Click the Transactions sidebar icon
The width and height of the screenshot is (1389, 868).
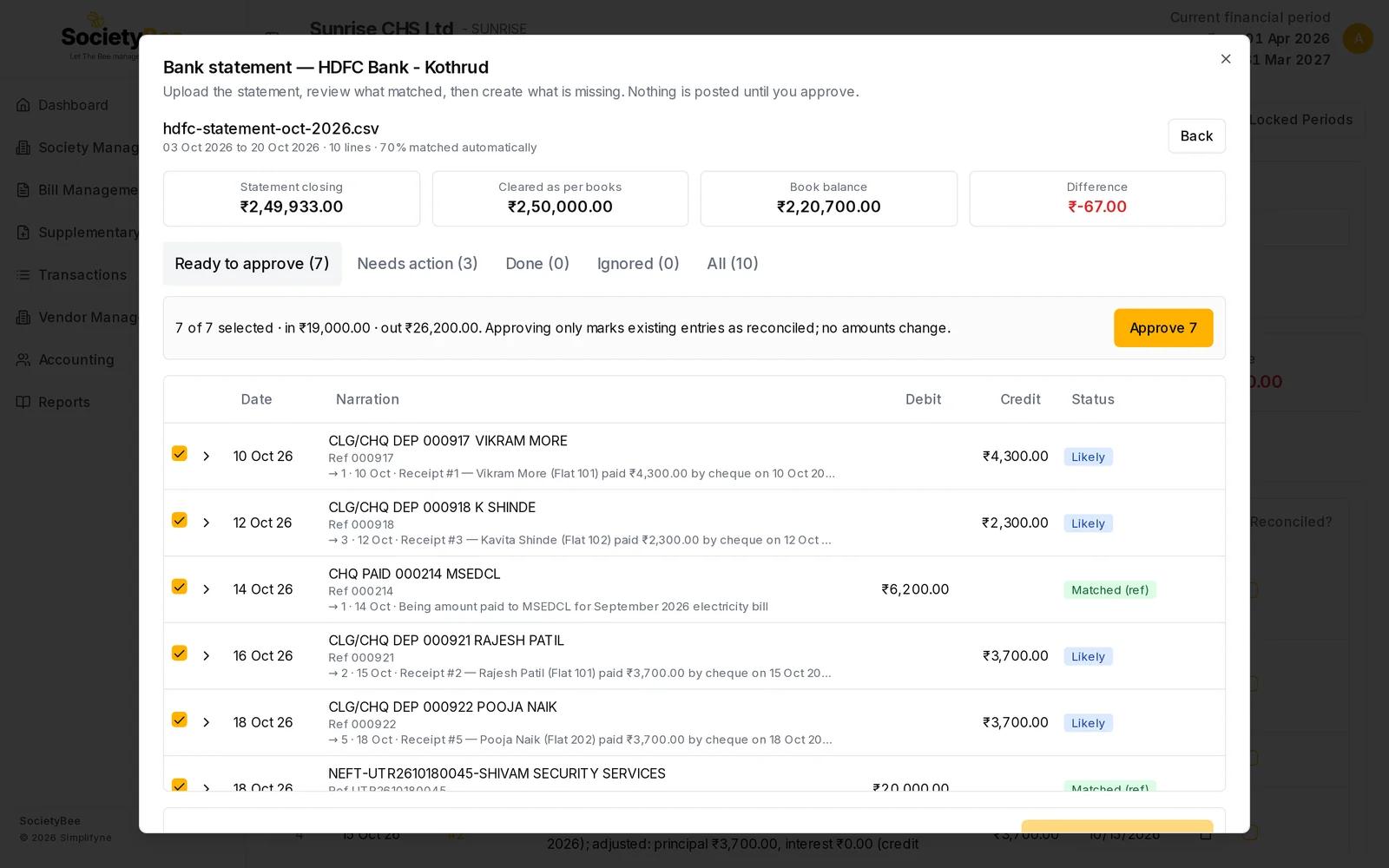tap(23, 275)
